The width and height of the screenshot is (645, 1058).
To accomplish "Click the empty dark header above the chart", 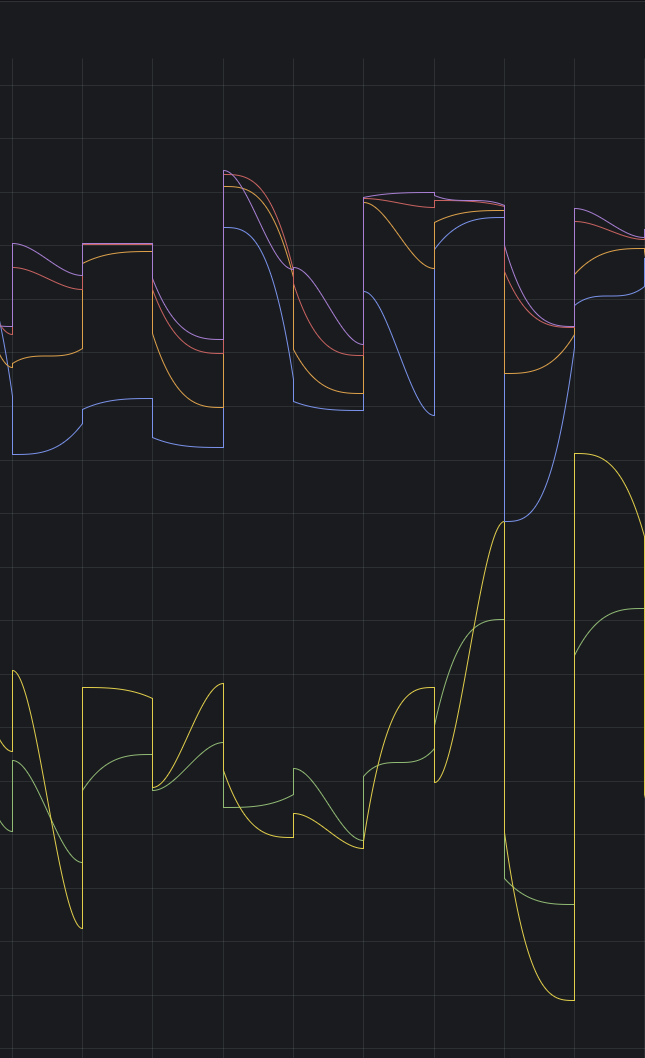I will pos(322,28).
